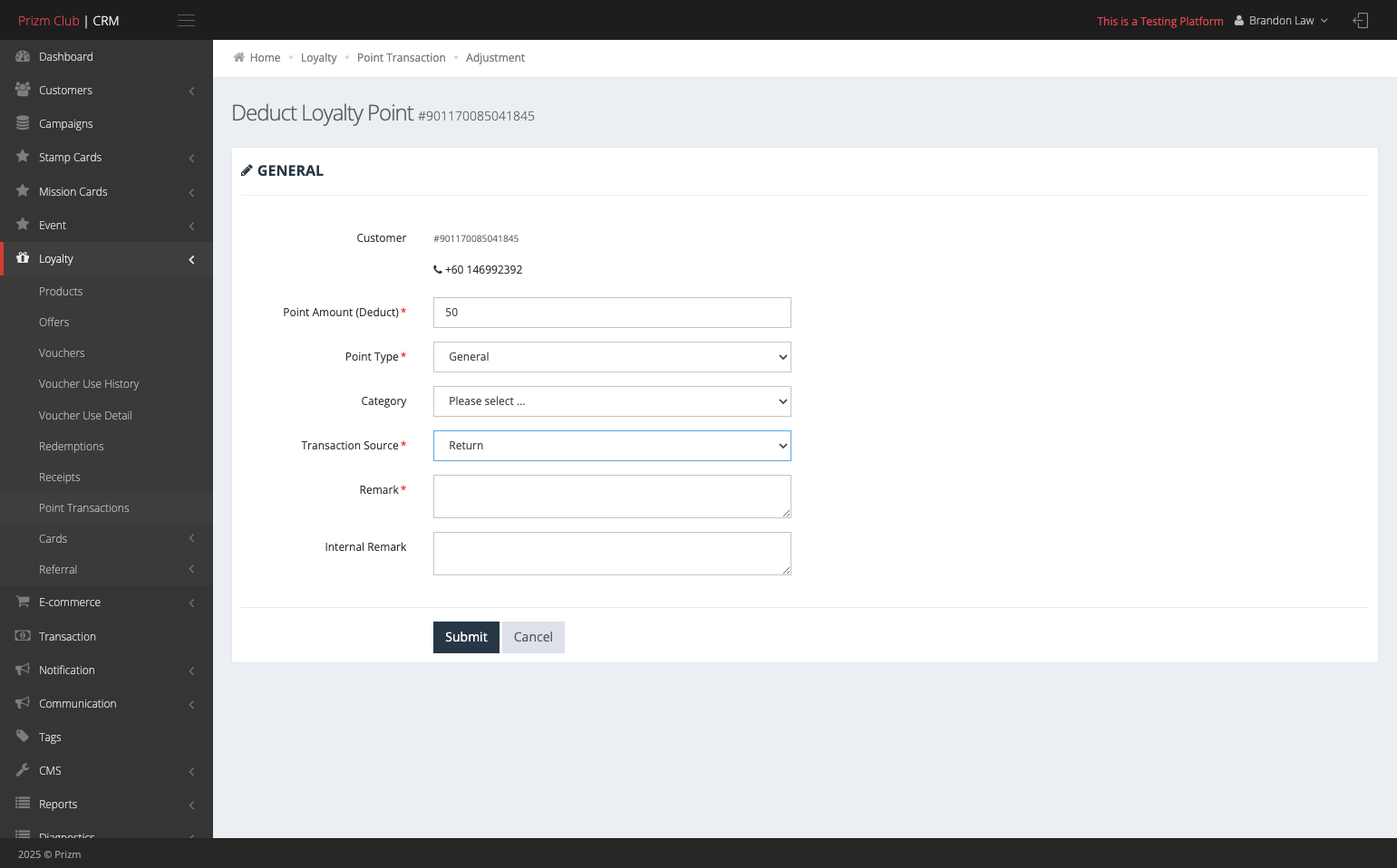Click the Loyalty gift icon

click(23, 258)
